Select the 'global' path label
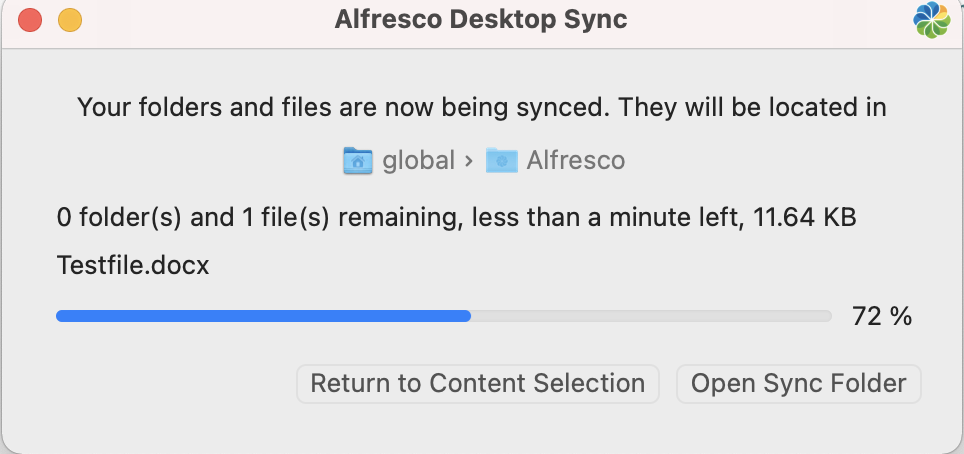Image resolution: width=964 pixels, height=454 pixels. [x=418, y=160]
